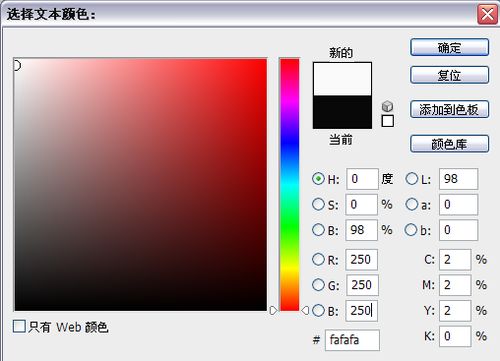
Task: Click the 添加到色板 button
Action: (x=449, y=109)
